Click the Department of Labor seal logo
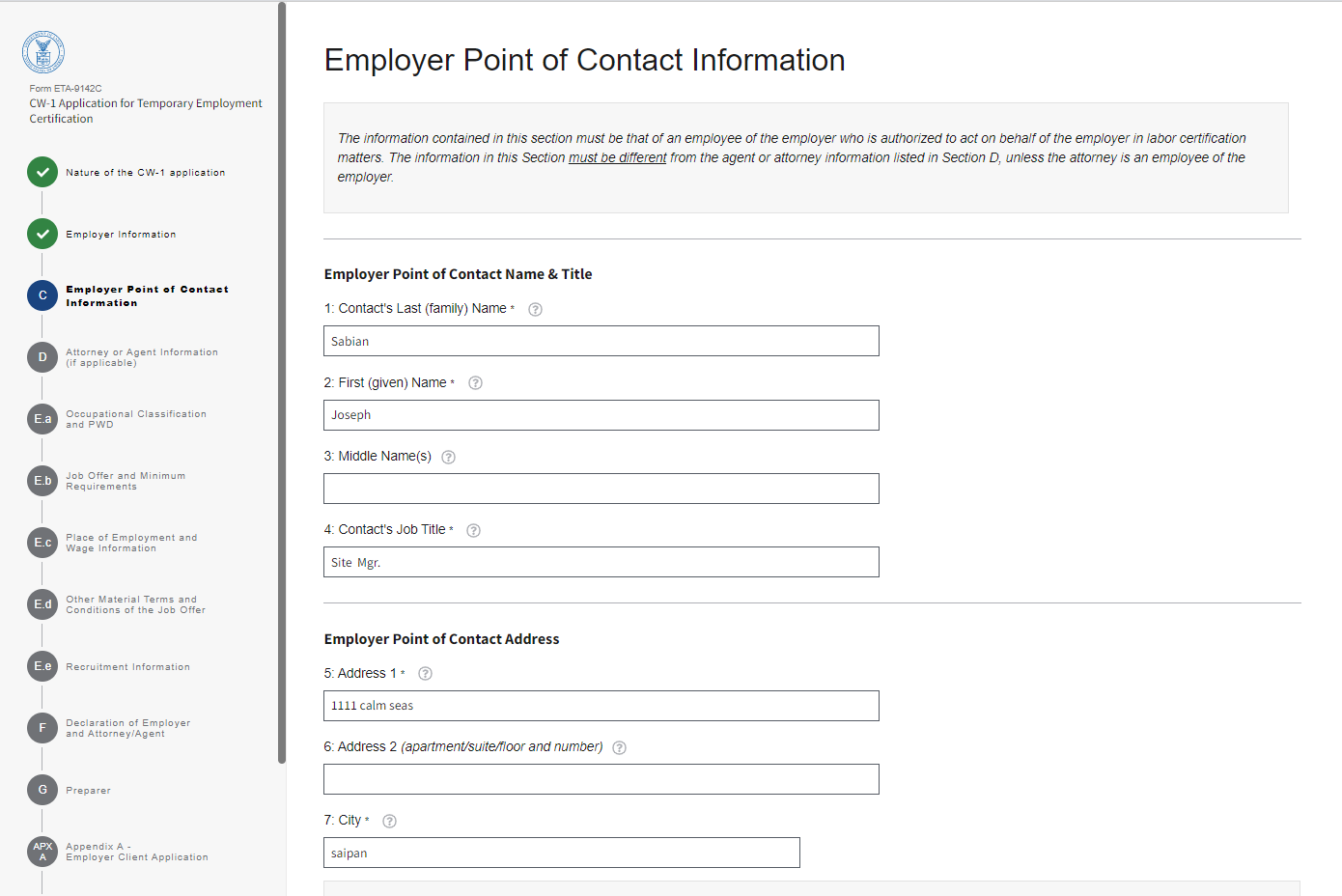Viewport: 1342px width, 896px height. [x=43, y=52]
